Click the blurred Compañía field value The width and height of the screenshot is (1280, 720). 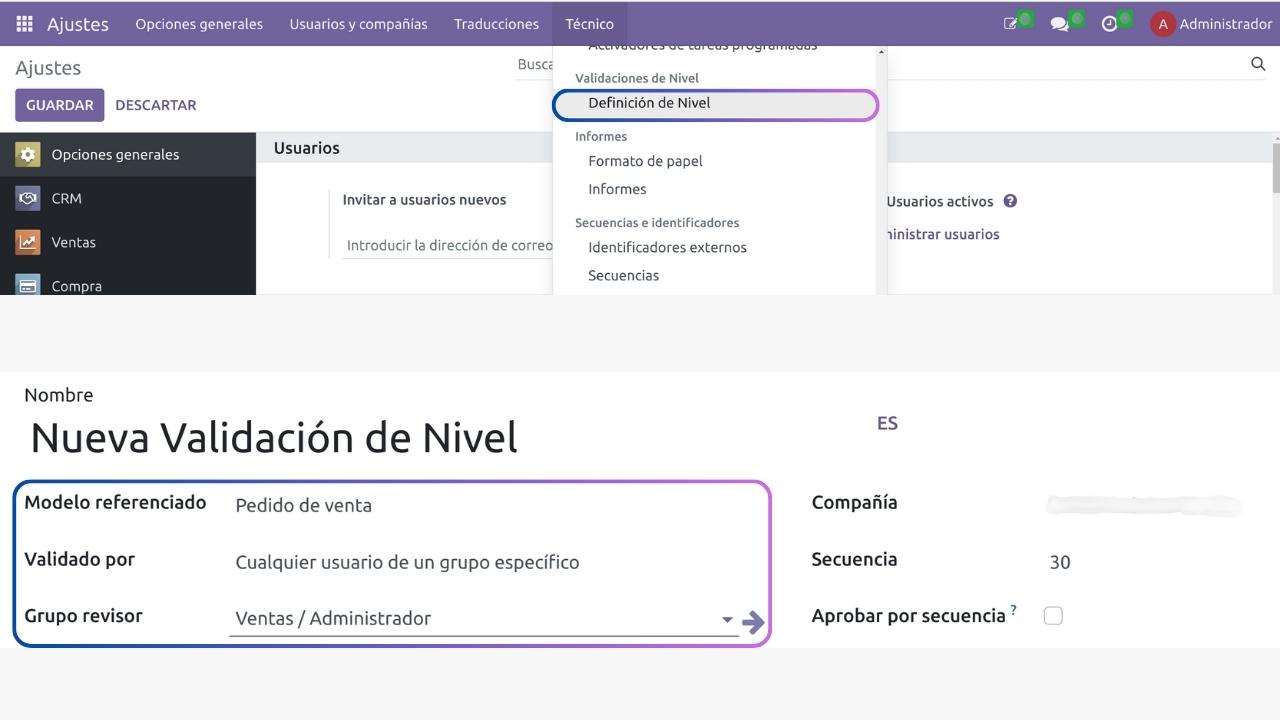click(x=1145, y=505)
